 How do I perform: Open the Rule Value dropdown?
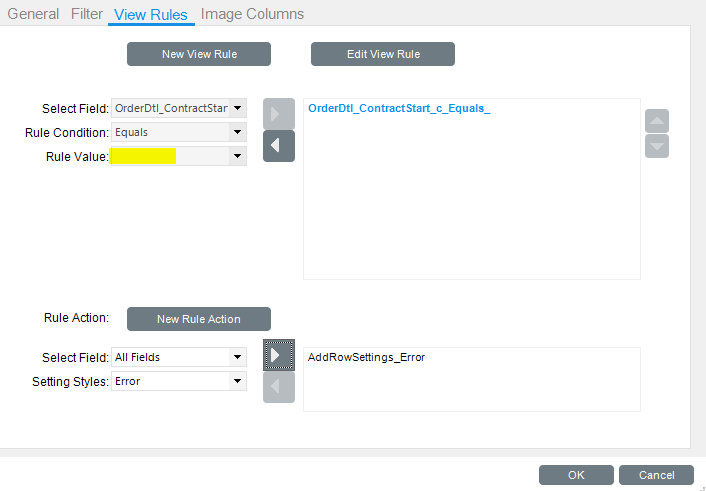pyautogui.click(x=237, y=156)
